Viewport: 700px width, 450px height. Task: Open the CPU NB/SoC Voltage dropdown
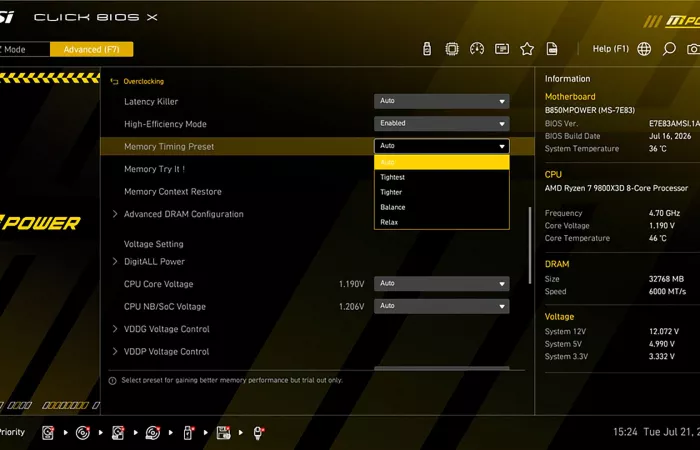pyautogui.click(x=442, y=306)
